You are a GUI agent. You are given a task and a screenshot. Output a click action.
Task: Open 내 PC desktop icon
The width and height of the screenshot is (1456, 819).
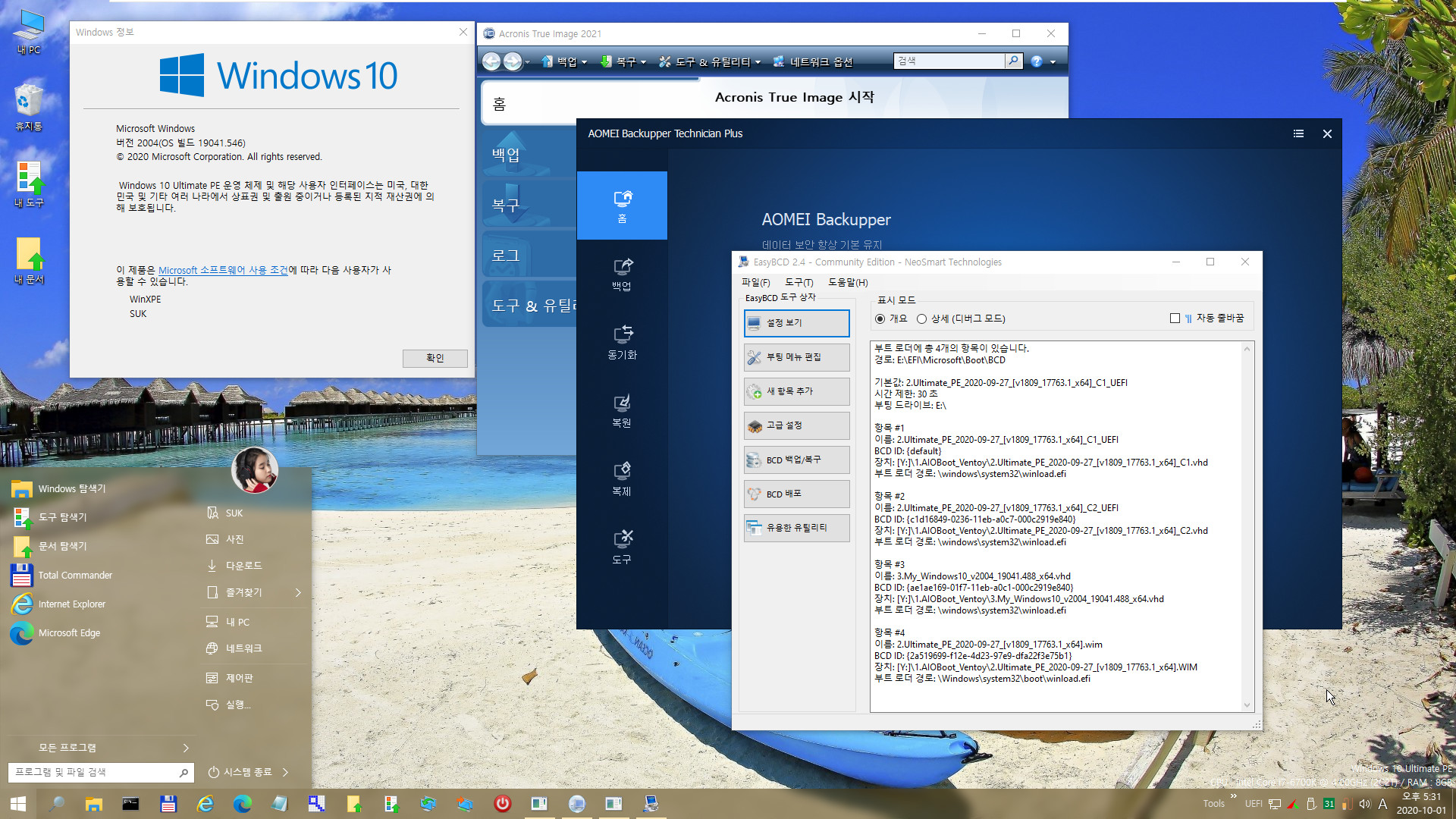(x=29, y=32)
